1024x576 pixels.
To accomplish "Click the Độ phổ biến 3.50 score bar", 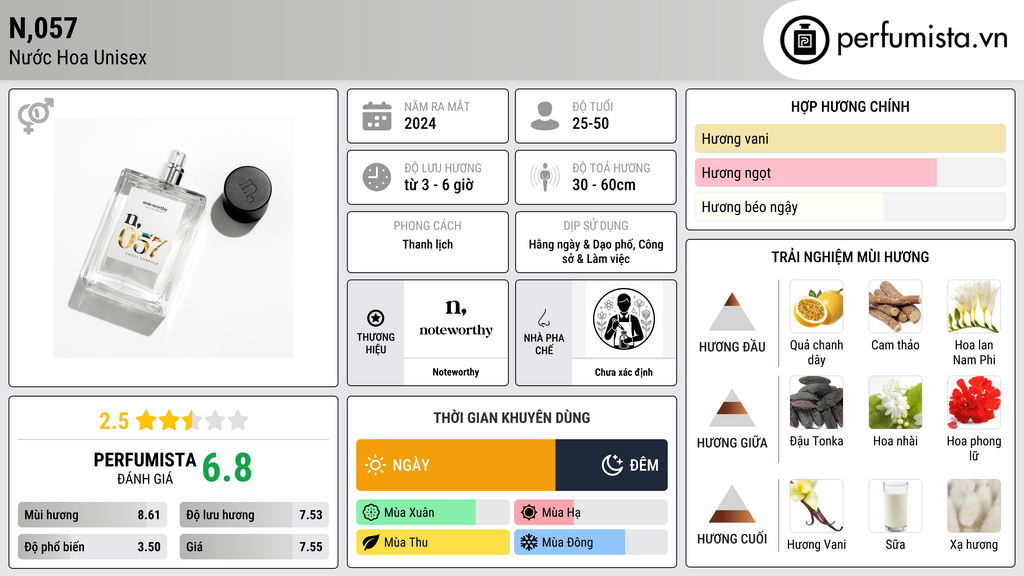I will click(92, 547).
